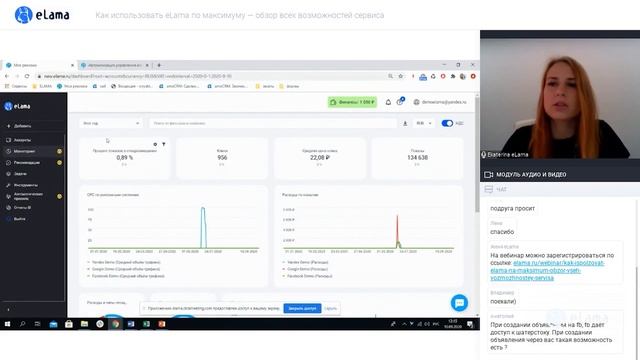Open Chrome from the taskbar
This screenshot has width=640, height=360.
[116, 324]
